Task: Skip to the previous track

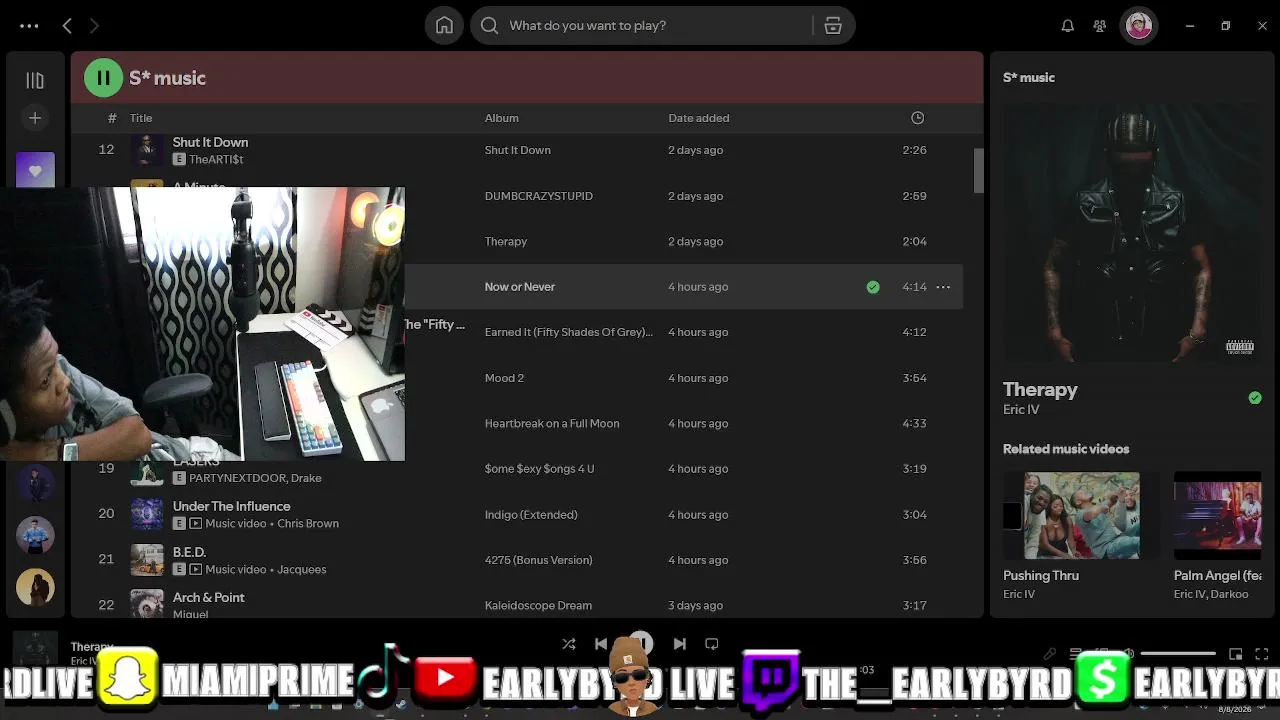Action: (601, 644)
